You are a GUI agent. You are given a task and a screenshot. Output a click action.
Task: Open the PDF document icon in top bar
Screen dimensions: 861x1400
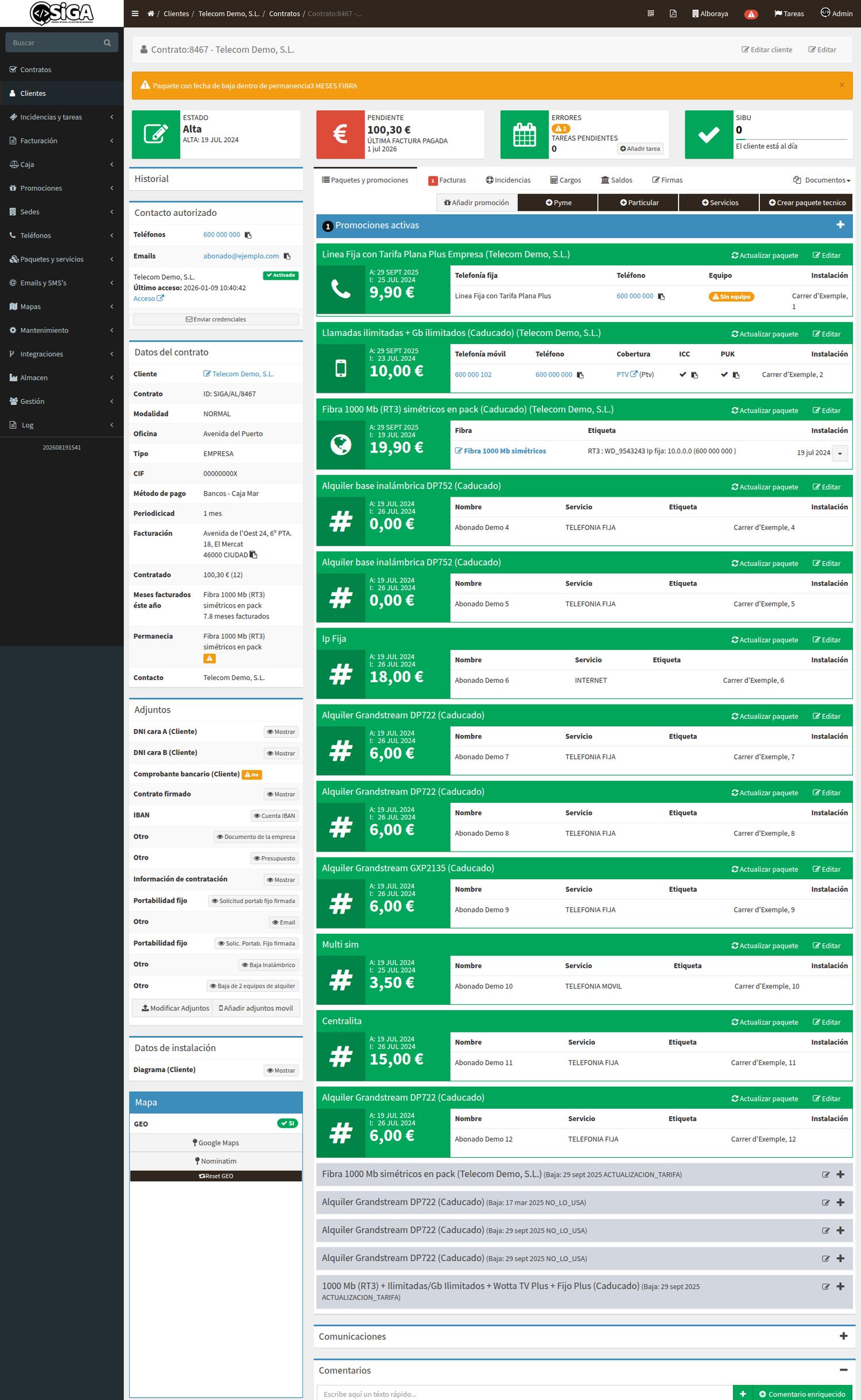point(673,13)
